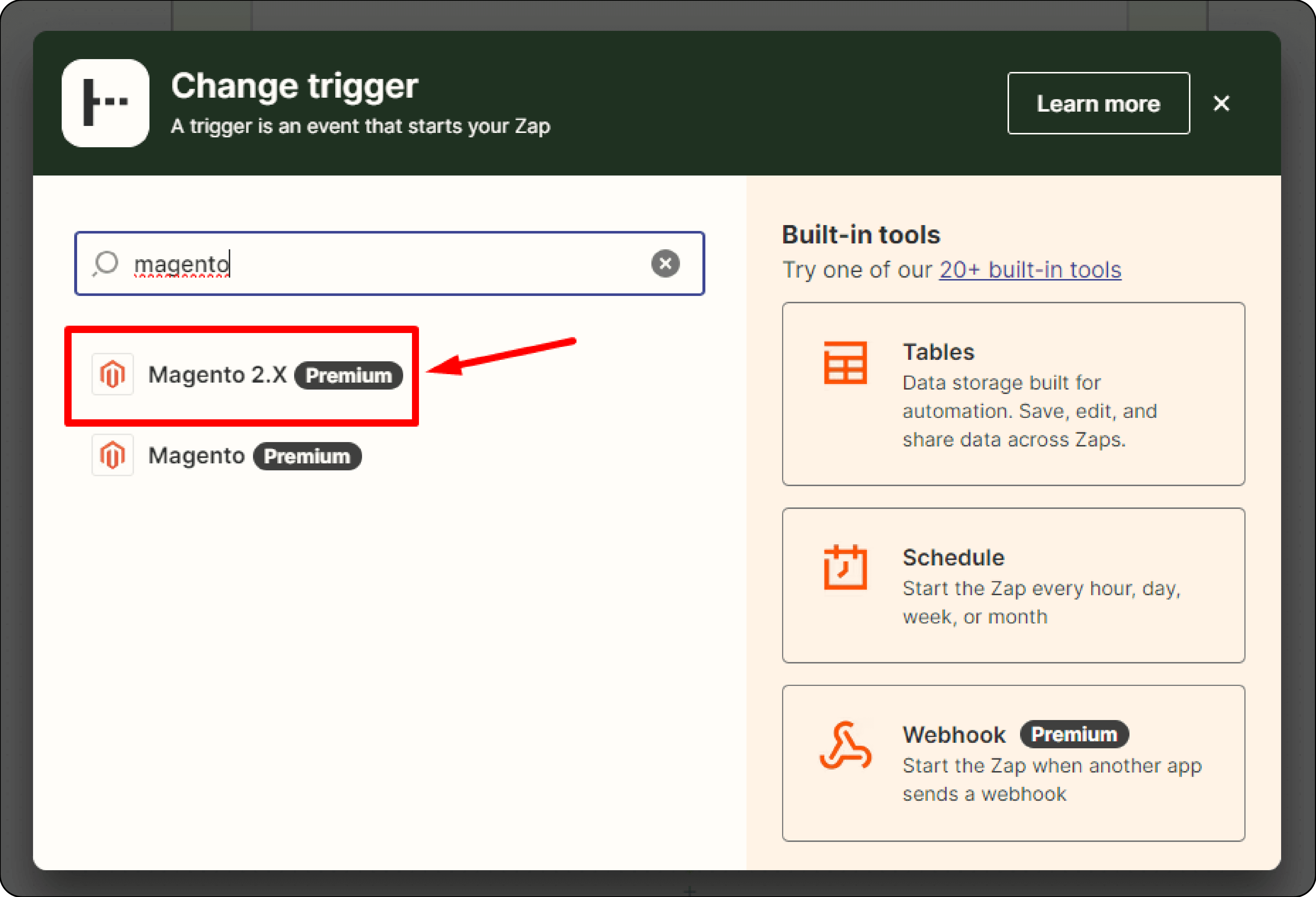Click the Learn more button
Image resolution: width=1316 pixels, height=897 pixels.
click(x=1098, y=103)
